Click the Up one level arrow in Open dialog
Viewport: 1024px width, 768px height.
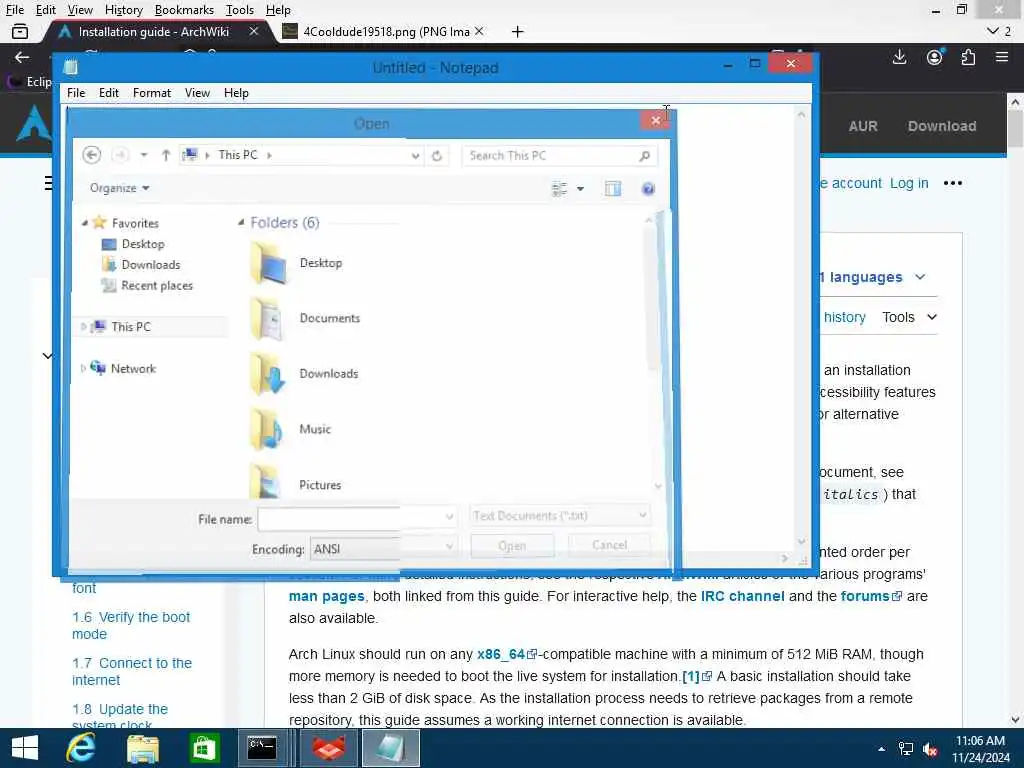(x=166, y=155)
